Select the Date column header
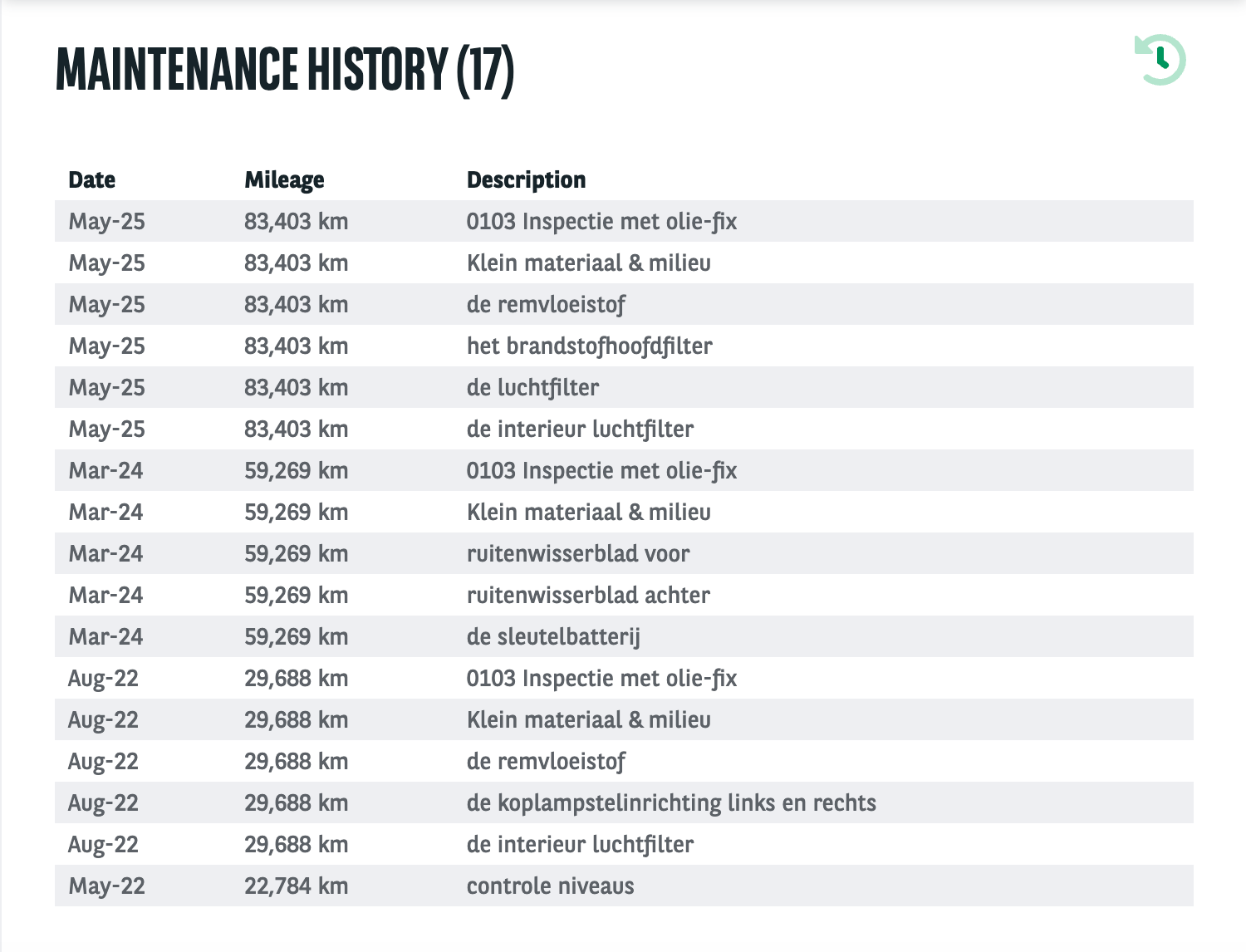The height and width of the screenshot is (952, 1246). tap(92, 179)
